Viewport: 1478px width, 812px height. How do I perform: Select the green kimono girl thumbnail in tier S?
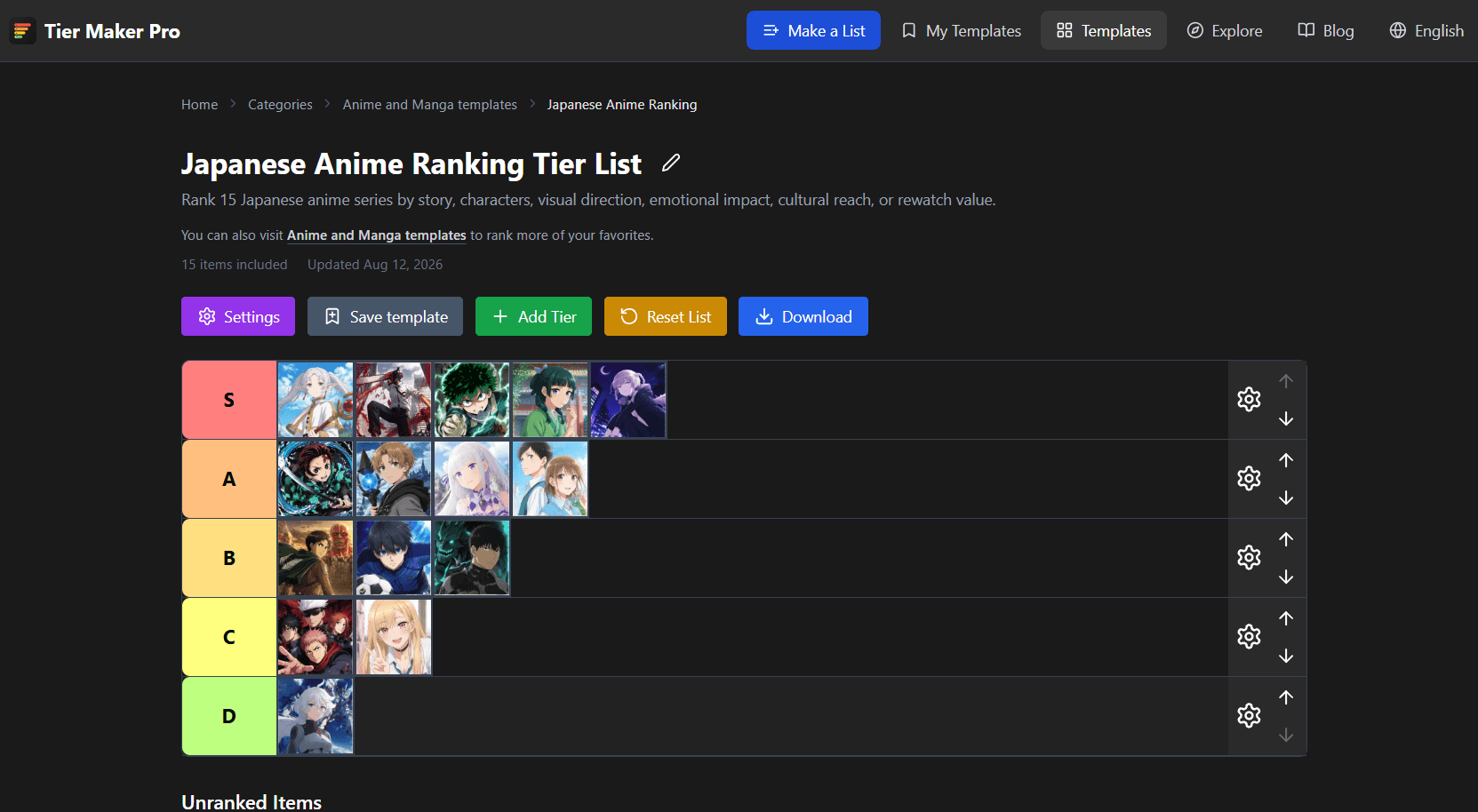click(550, 400)
